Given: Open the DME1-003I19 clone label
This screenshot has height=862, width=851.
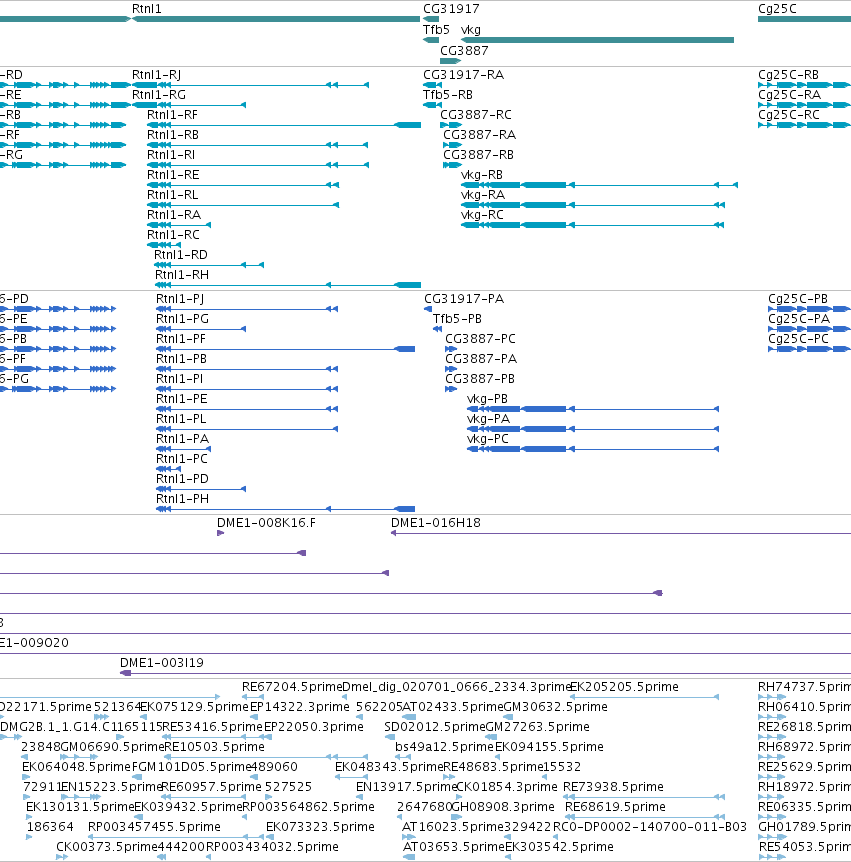Looking at the screenshot, I should 162,663.
